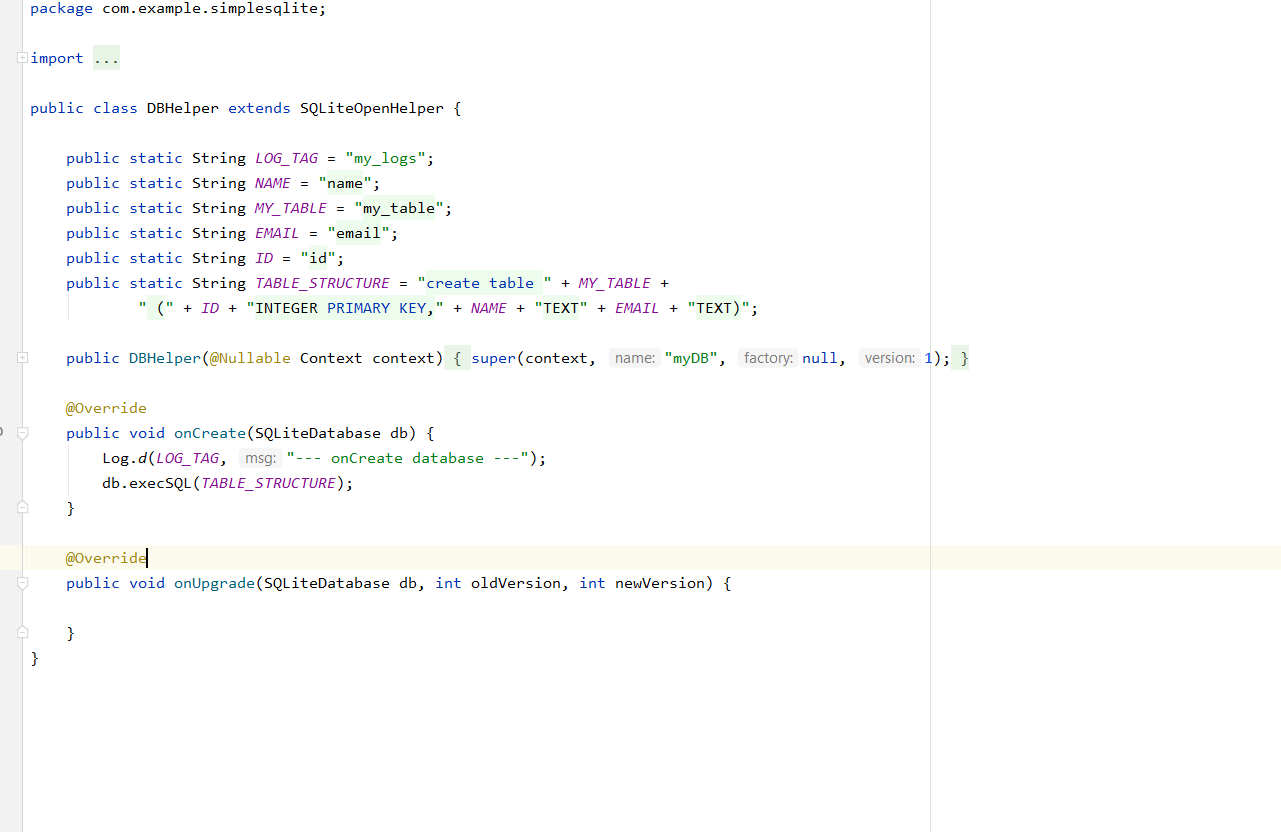Click the package com.example.simplesqlite line
The image size is (1281, 832).
[x=178, y=9]
